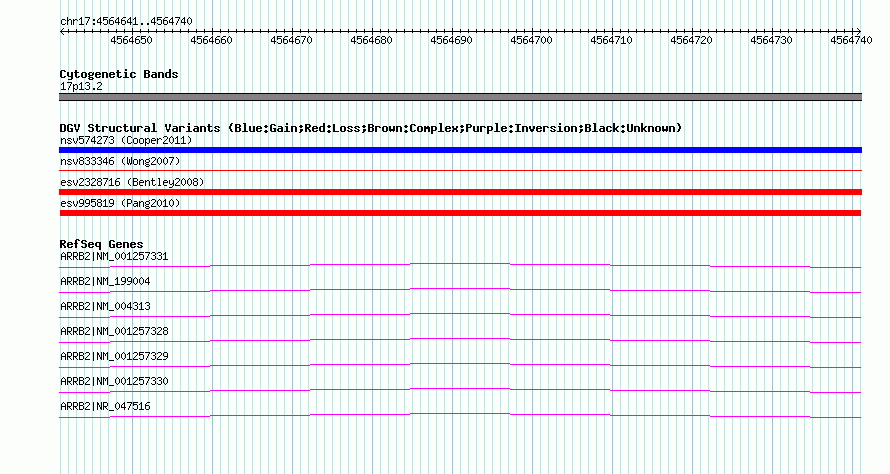Screen dimensions: 890x474
Task: Open variant esv2328716 (Bentley2008) label
Action: coord(132,182)
